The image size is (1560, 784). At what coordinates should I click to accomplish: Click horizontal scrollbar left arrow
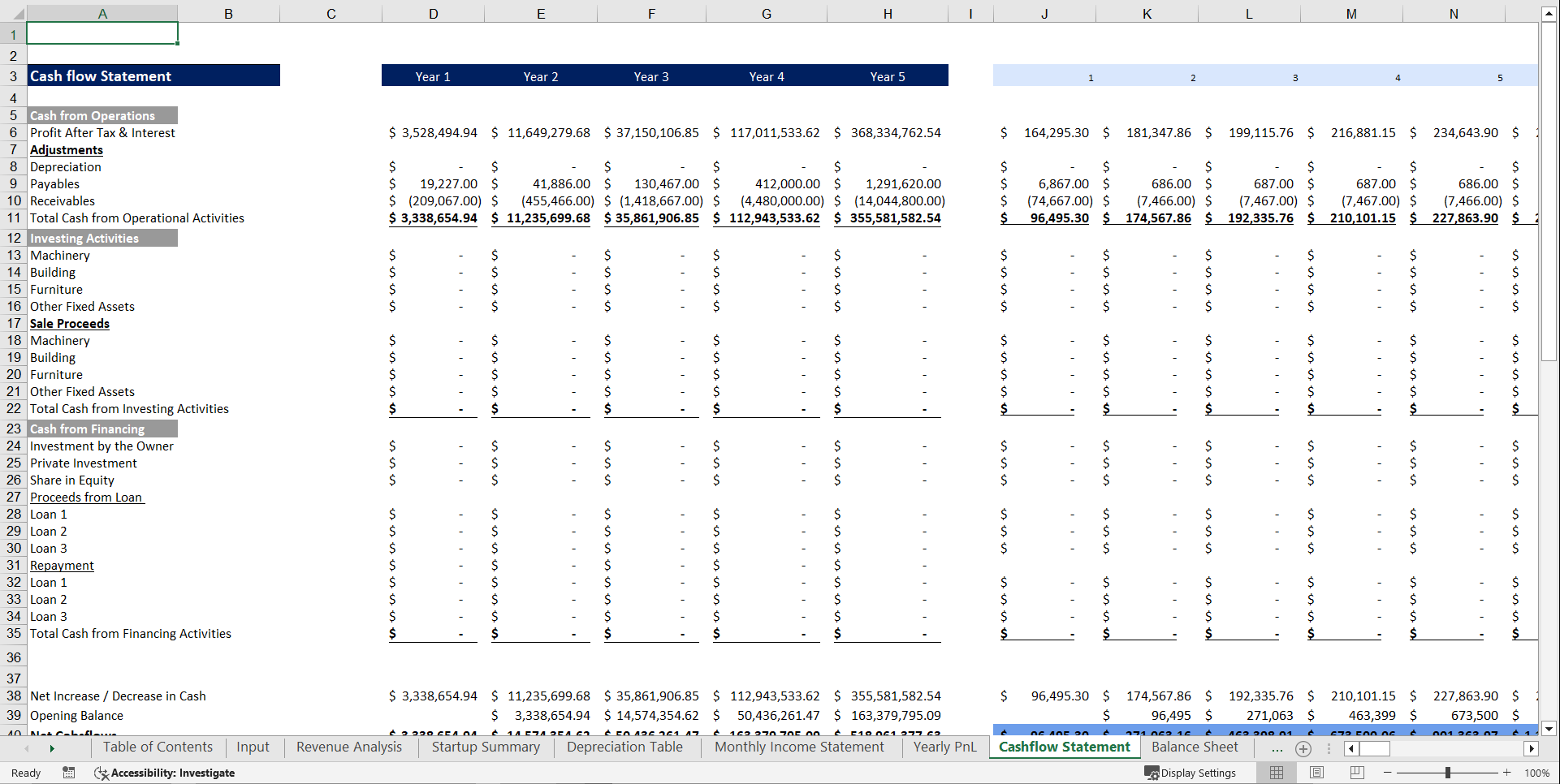click(x=1351, y=748)
